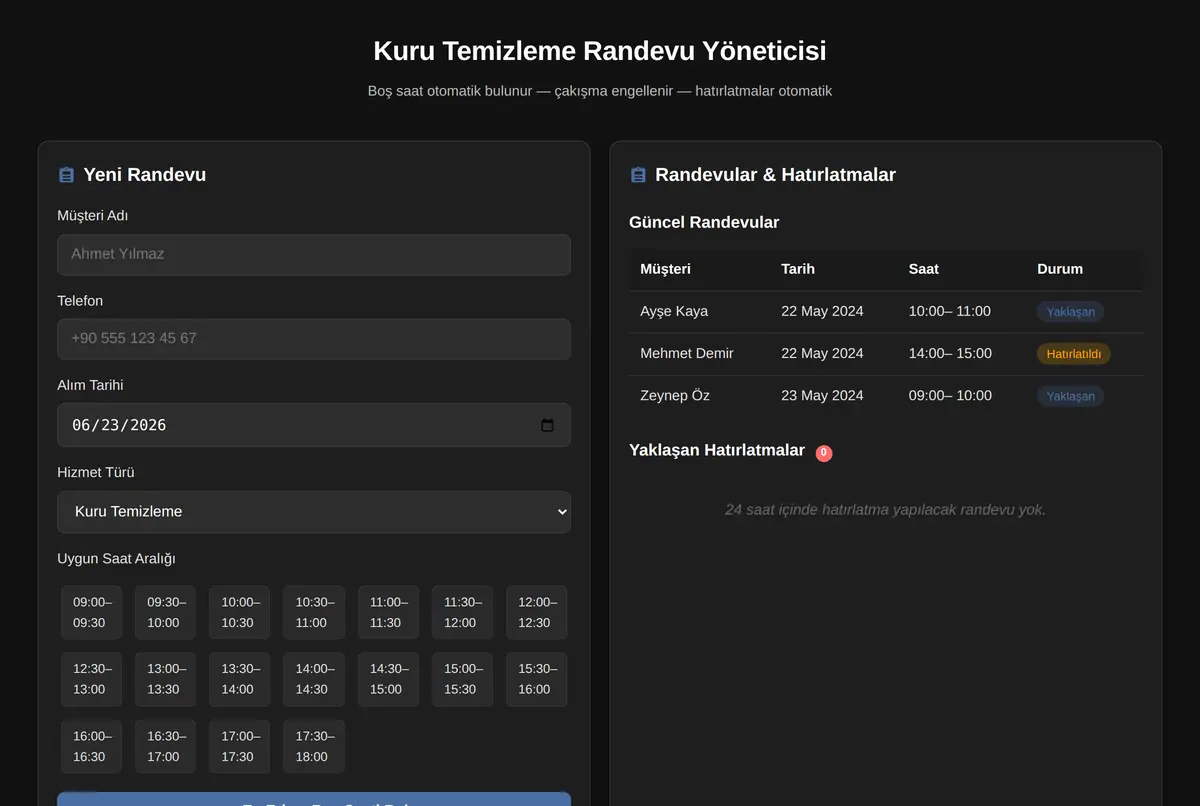The image size is (1200, 806).
Task: Focus the Telefon input field
Action: (x=314, y=339)
